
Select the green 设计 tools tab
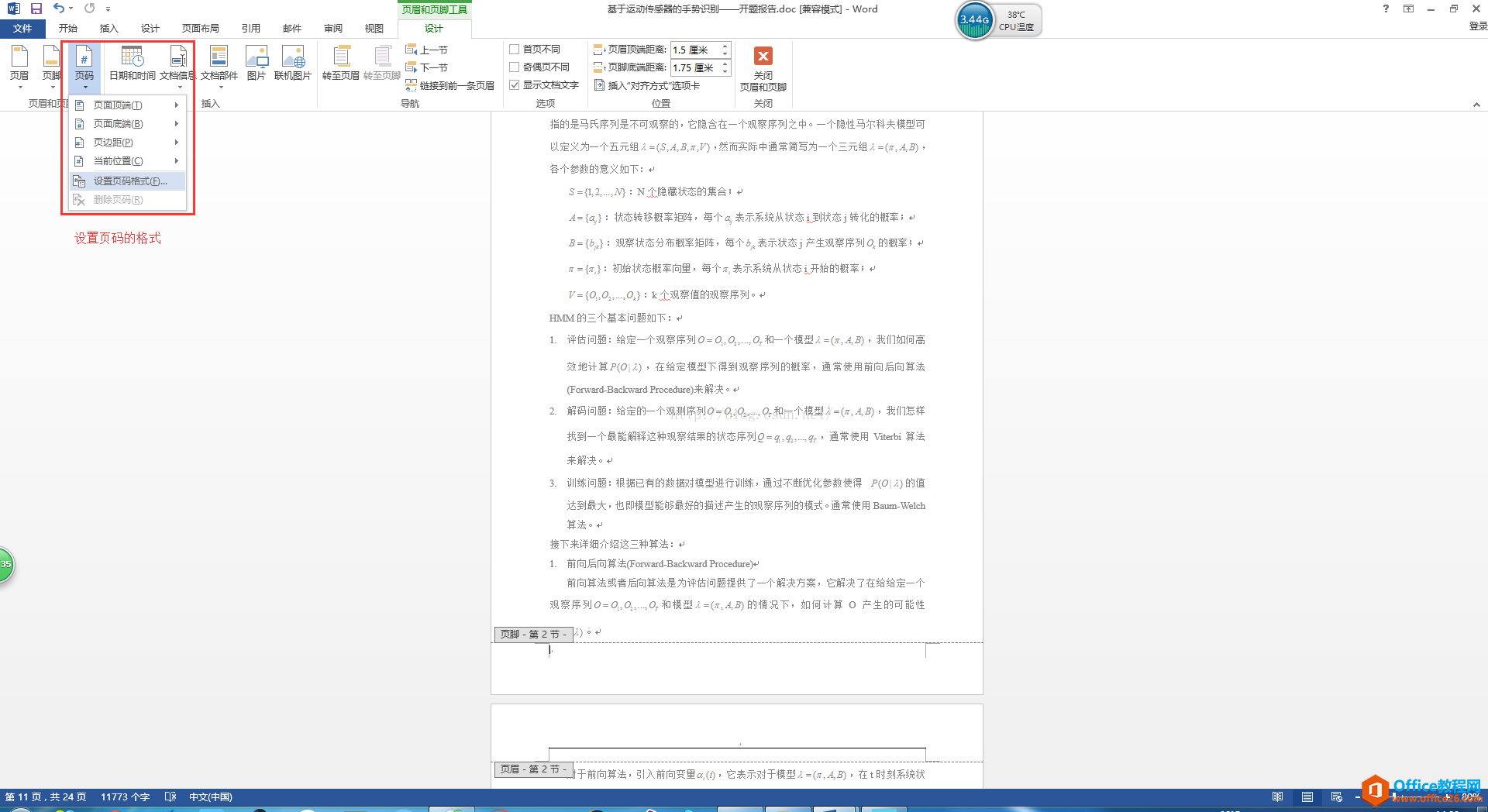[434, 29]
